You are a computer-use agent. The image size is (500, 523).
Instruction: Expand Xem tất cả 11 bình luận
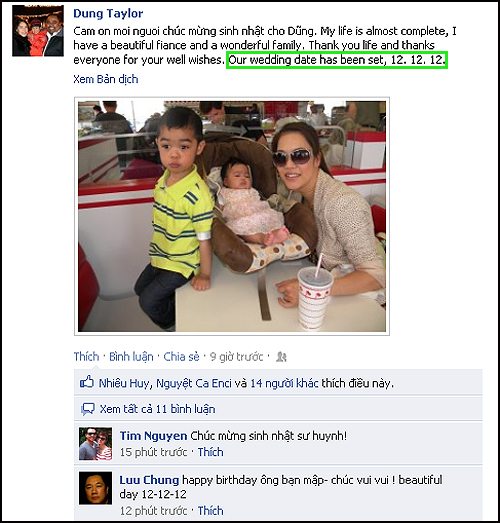pyautogui.click(x=157, y=409)
